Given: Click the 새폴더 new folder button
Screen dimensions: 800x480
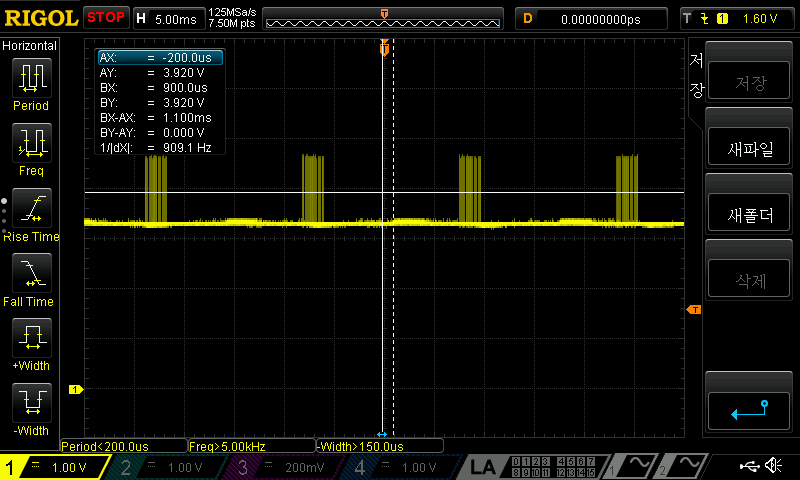Looking at the screenshot, I should click(749, 213).
